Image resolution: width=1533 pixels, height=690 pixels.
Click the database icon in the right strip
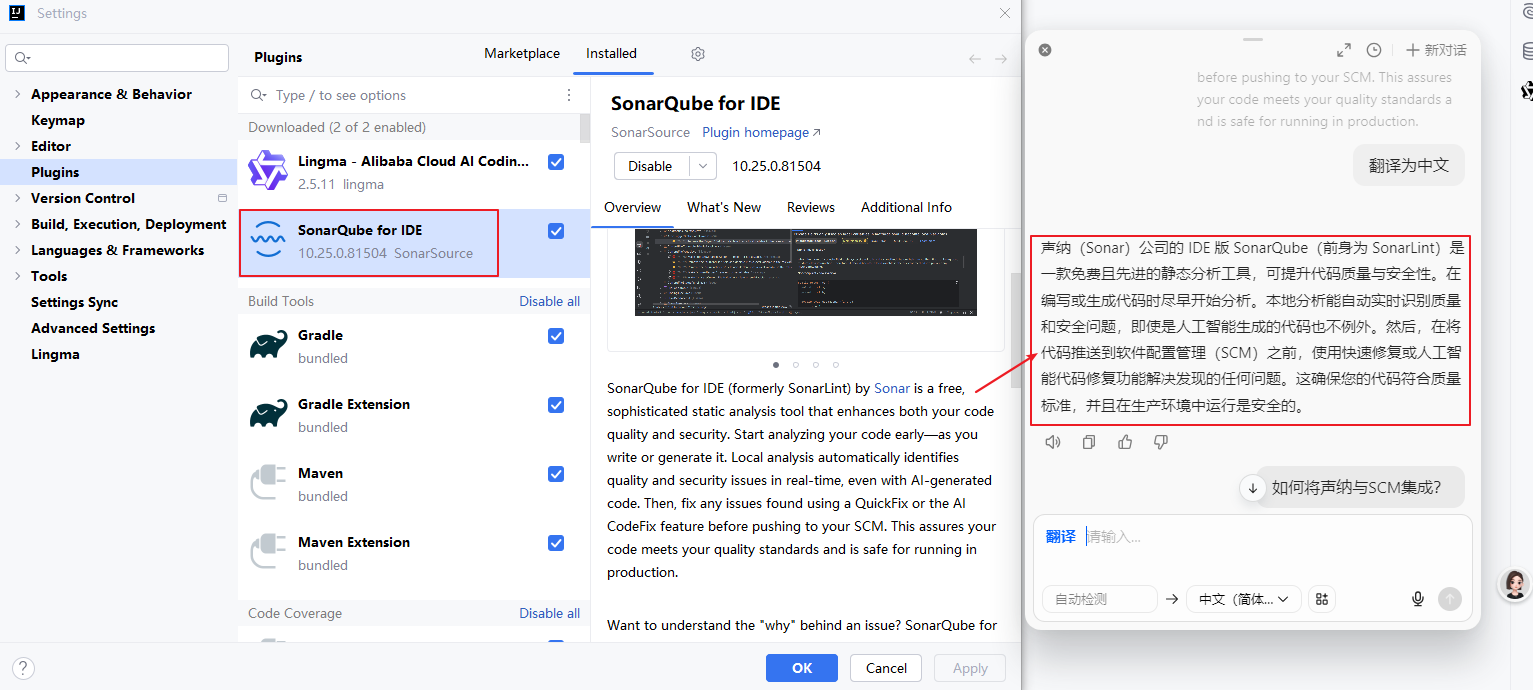point(1526,51)
